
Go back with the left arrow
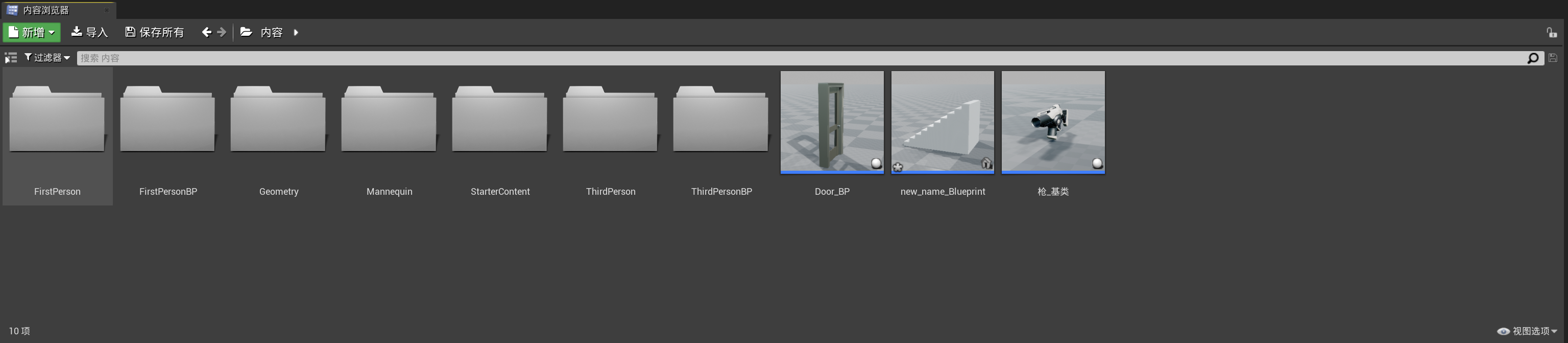[x=207, y=32]
